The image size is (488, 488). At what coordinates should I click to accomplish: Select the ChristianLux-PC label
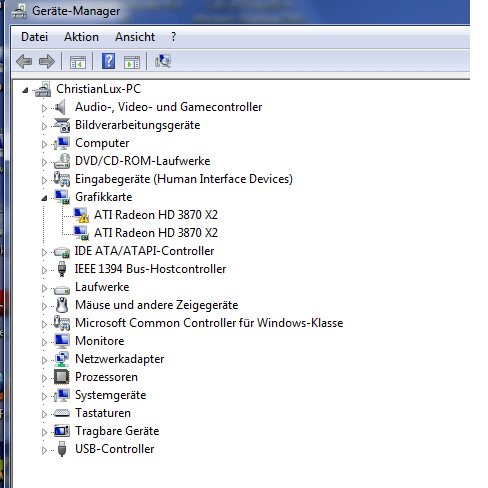[99, 89]
